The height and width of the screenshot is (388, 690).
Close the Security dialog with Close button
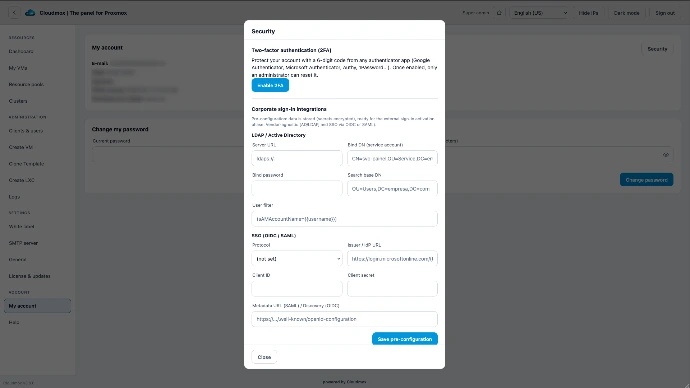click(x=264, y=357)
